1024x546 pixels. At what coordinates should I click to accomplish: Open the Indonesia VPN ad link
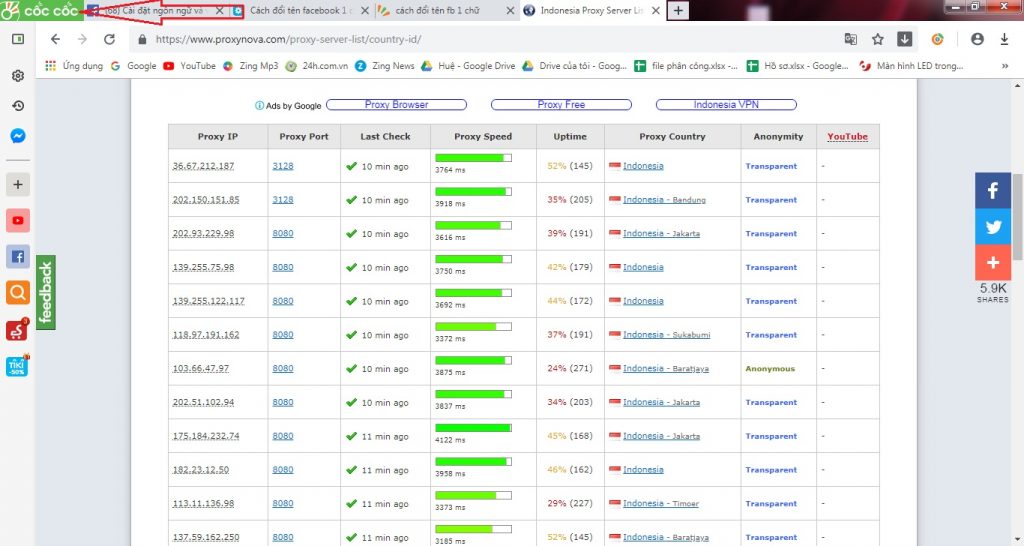pyautogui.click(x=726, y=104)
